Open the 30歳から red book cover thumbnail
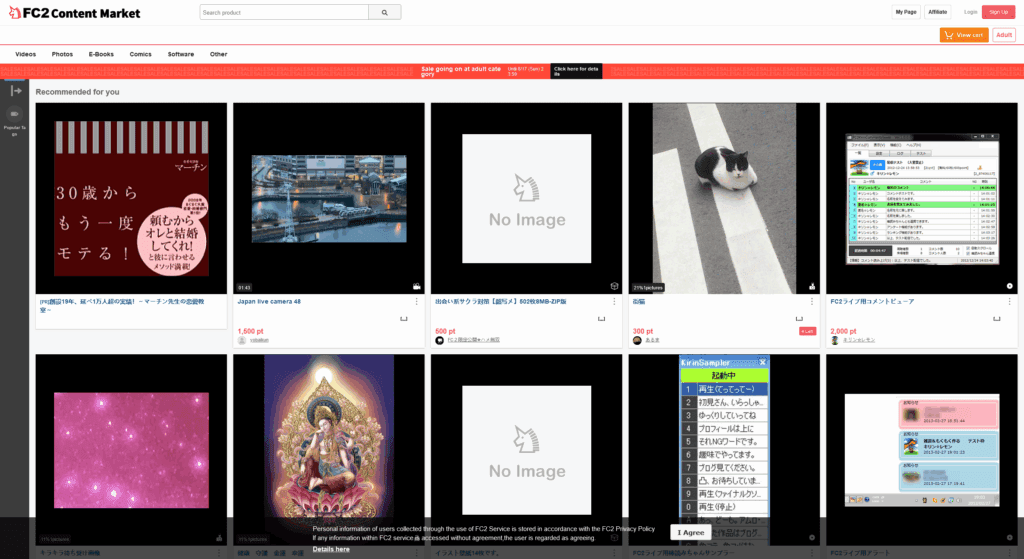This screenshot has width=1024, height=559. 131,198
